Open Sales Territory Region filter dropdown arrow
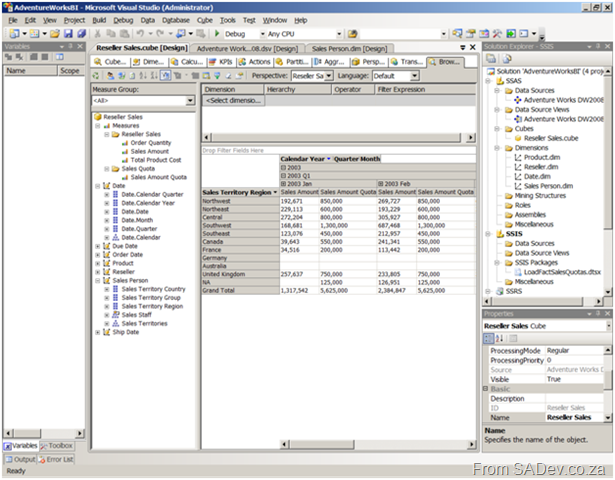Viewport: 615px width, 480px height. point(275,192)
